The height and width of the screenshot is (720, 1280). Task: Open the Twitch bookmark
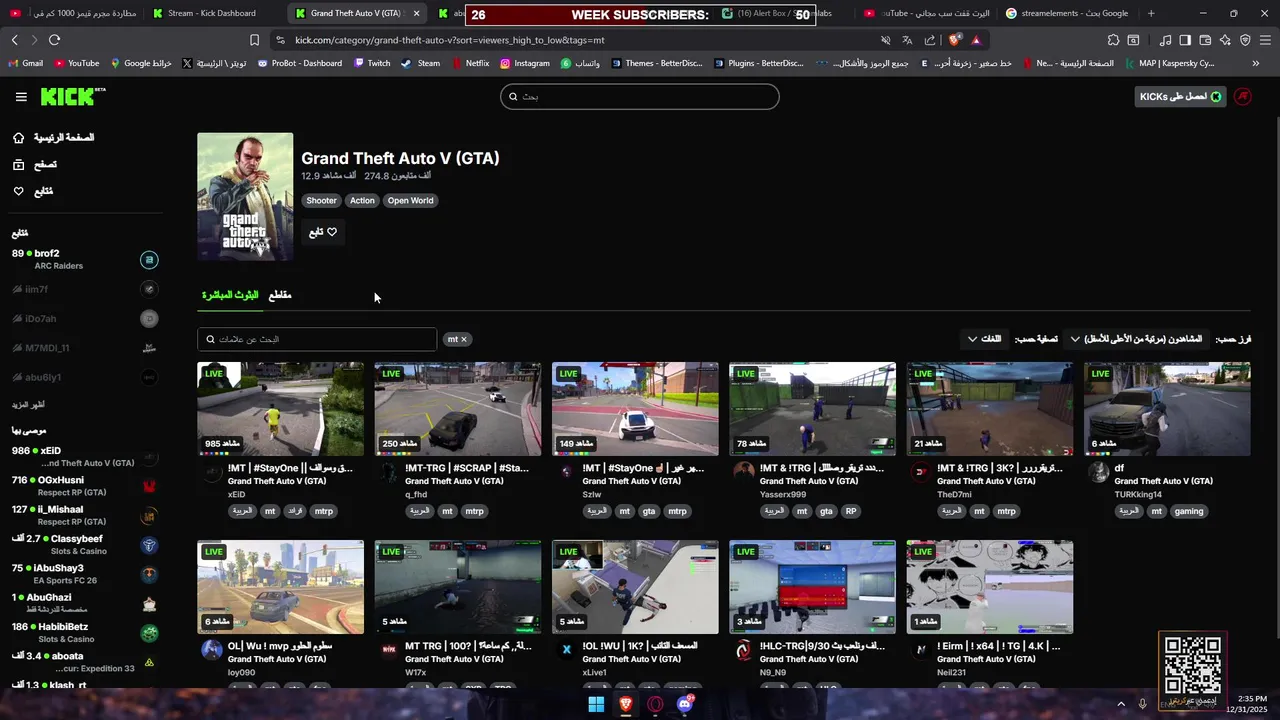(372, 63)
